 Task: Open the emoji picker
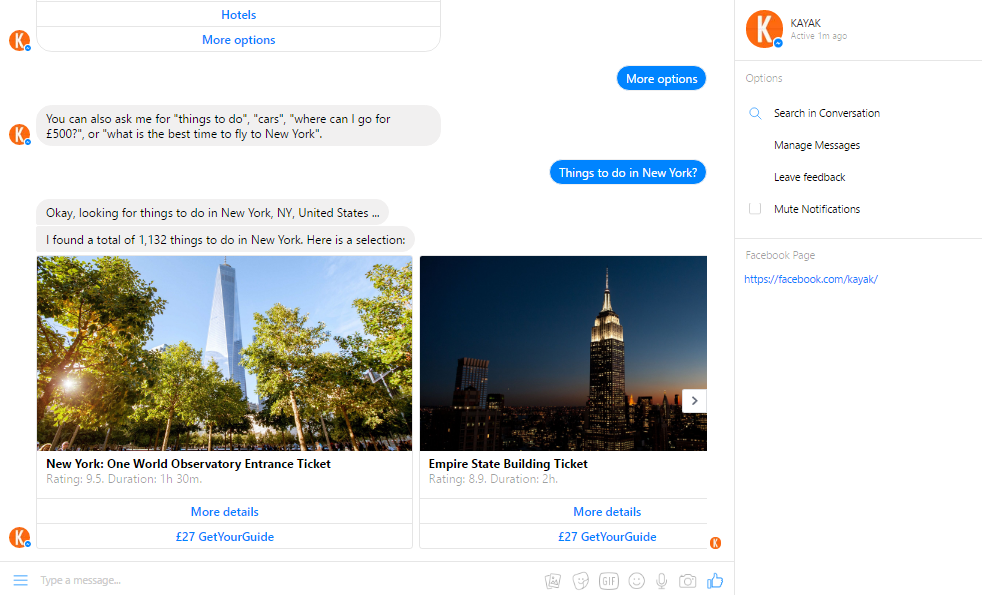[636, 581]
